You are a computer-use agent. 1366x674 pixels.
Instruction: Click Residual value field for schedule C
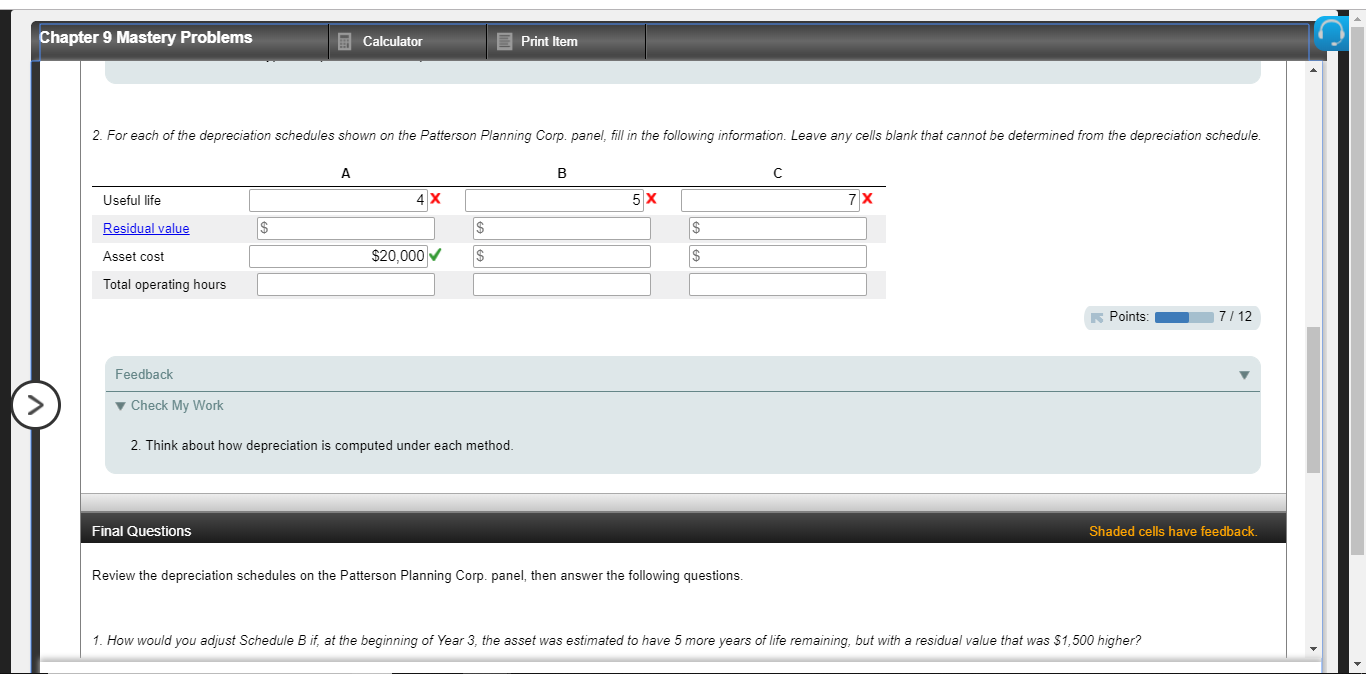pos(778,228)
